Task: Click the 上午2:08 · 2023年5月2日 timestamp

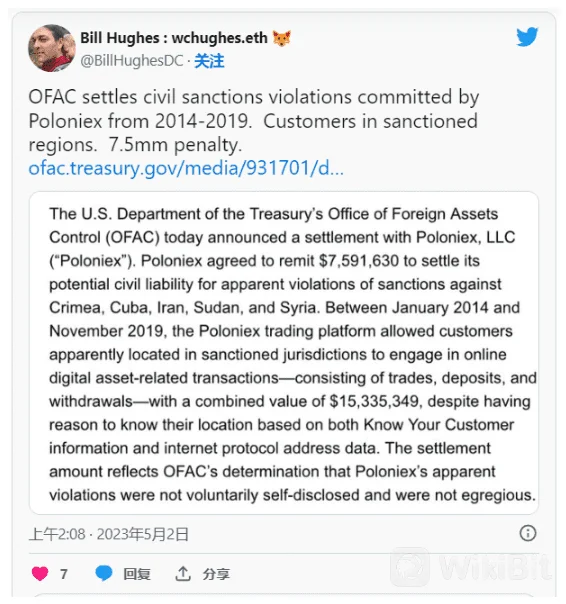Action: coord(109,534)
